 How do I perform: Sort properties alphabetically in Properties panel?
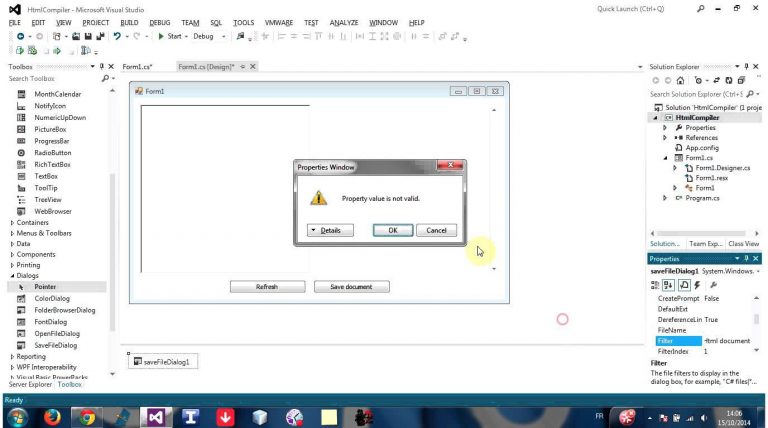click(x=669, y=285)
